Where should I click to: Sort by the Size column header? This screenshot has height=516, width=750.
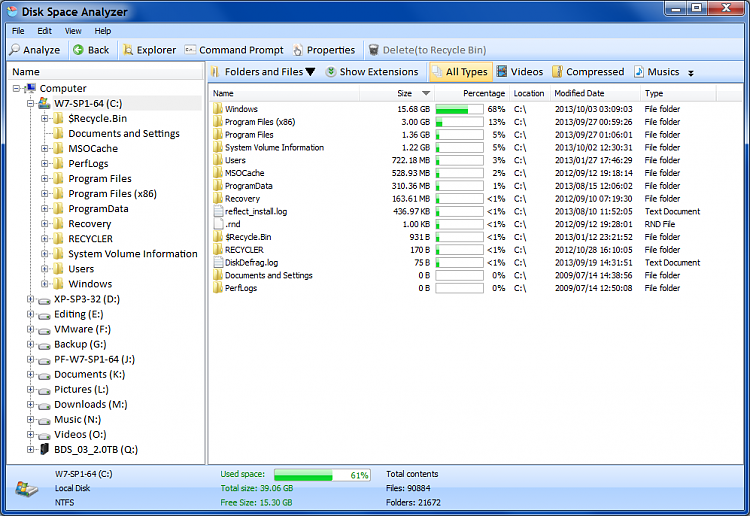[x=397, y=93]
